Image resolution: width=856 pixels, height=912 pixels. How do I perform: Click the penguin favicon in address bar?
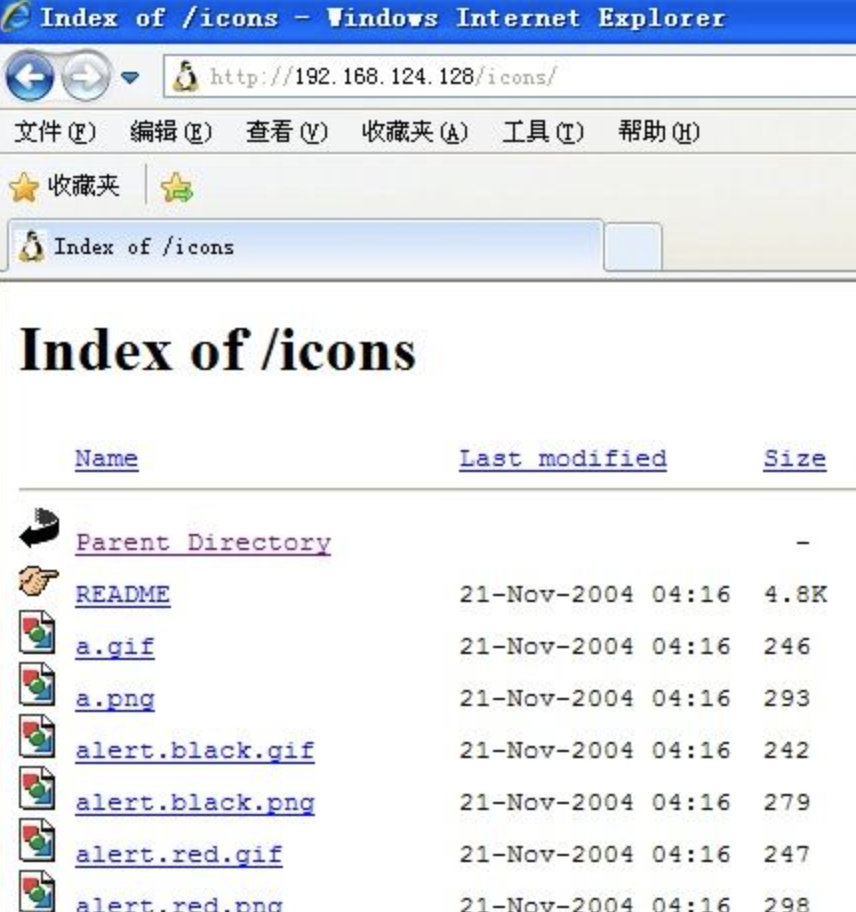coord(186,77)
